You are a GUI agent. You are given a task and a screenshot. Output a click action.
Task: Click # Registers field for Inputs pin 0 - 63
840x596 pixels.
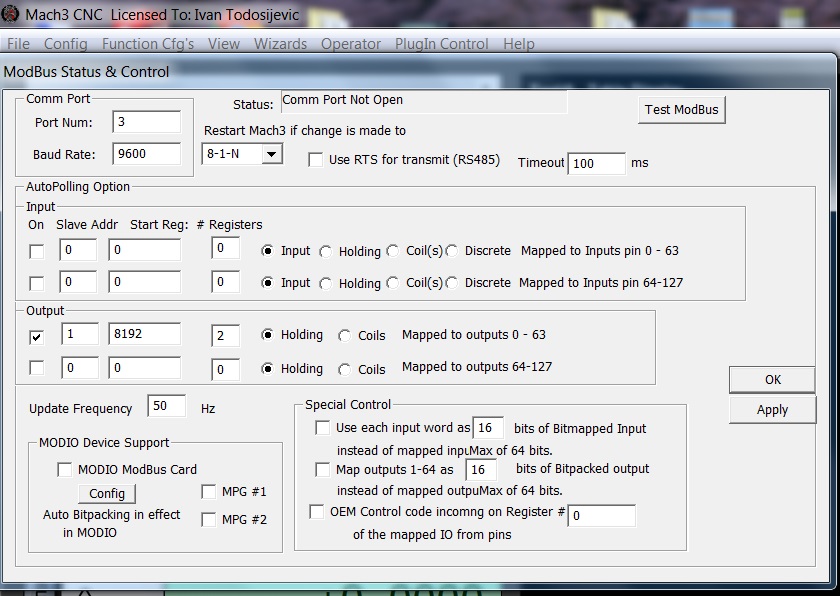tap(226, 248)
